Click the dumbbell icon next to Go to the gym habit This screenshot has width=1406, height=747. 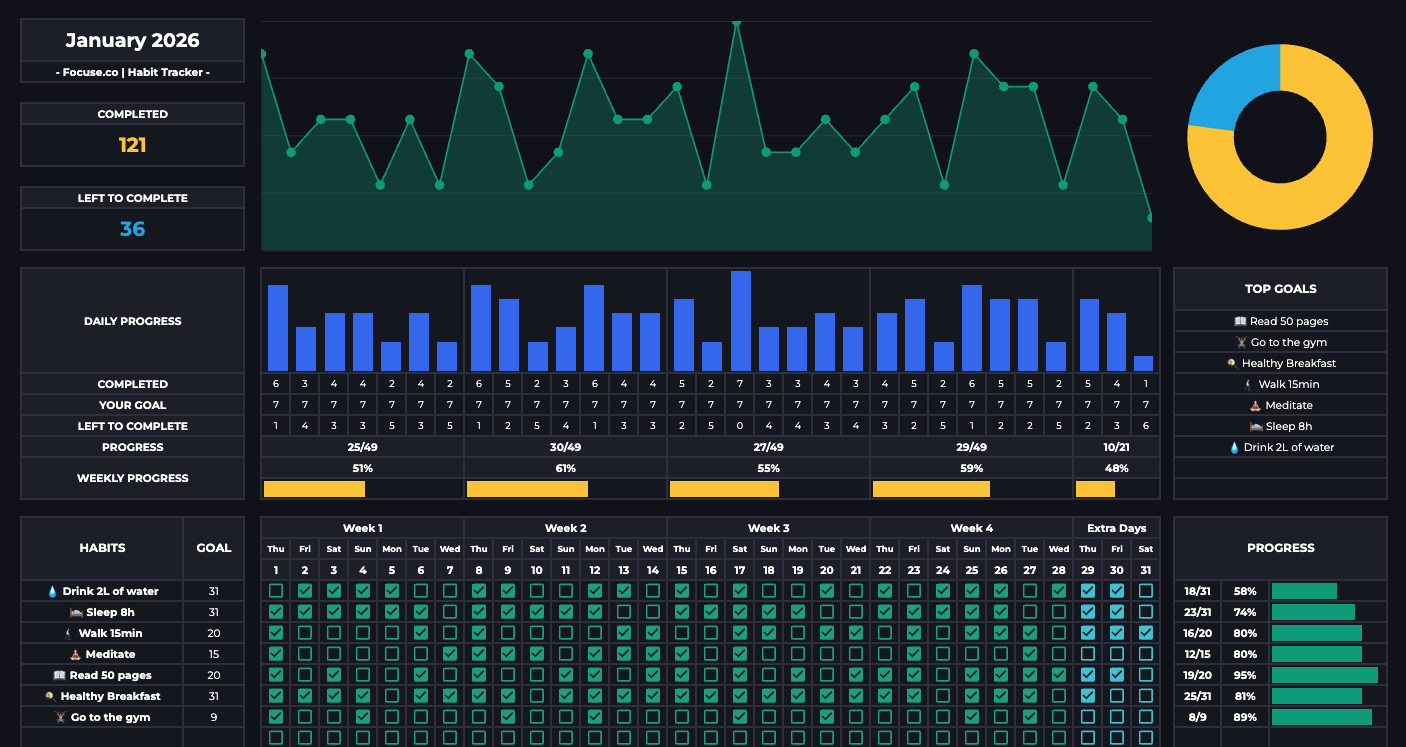point(61,717)
